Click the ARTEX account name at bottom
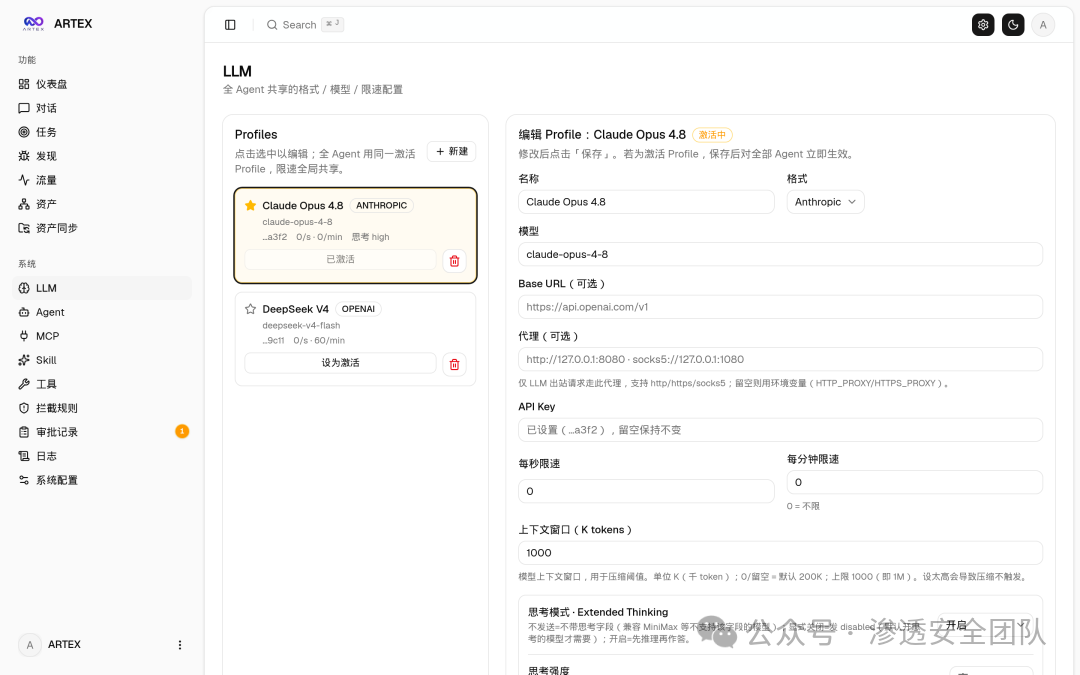 click(x=64, y=645)
